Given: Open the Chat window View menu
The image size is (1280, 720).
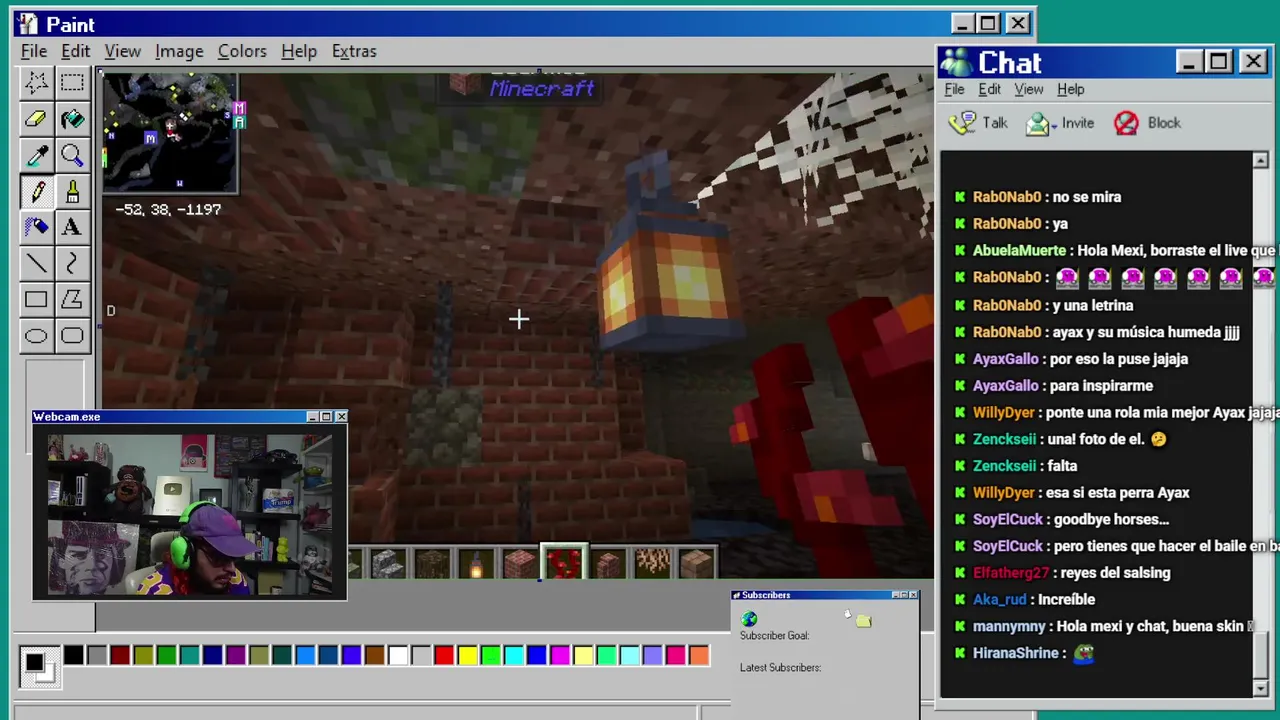Looking at the screenshot, I should coord(1029,89).
